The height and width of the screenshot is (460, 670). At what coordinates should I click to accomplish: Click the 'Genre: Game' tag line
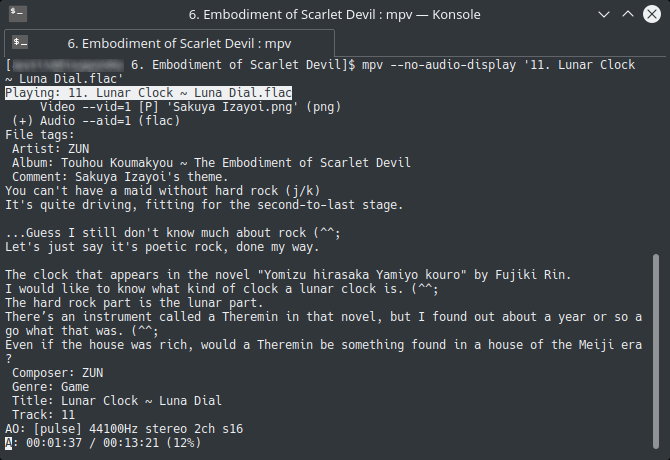pyautogui.click(x=50, y=387)
